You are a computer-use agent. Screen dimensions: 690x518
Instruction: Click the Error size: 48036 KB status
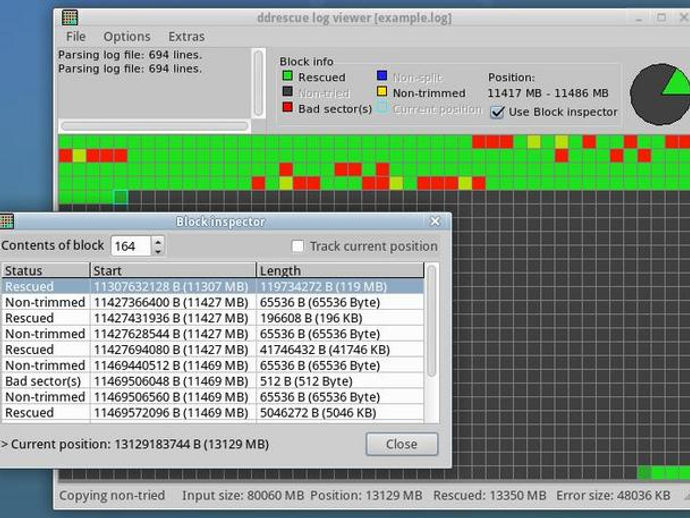pos(613,496)
